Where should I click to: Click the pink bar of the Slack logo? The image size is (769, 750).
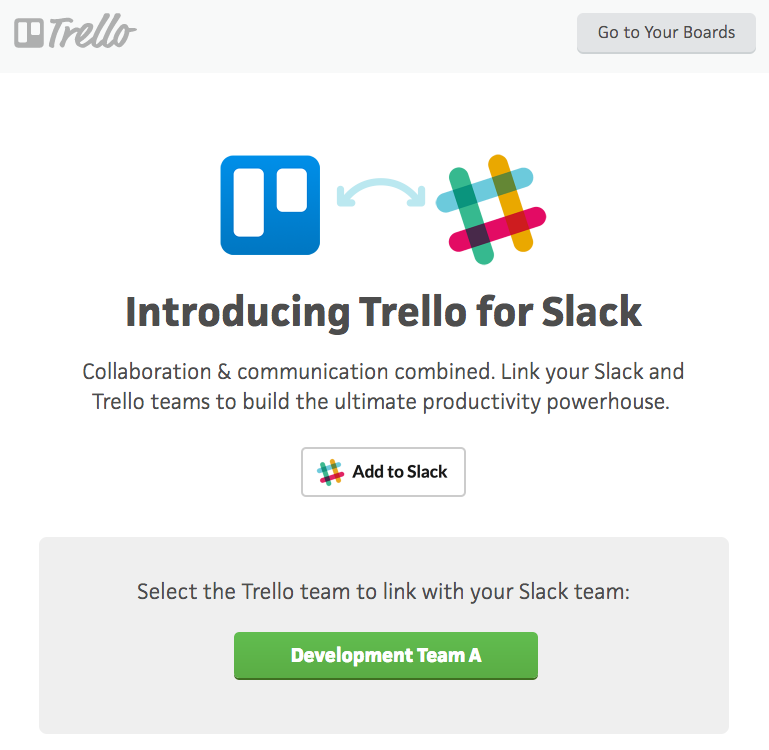tap(497, 229)
